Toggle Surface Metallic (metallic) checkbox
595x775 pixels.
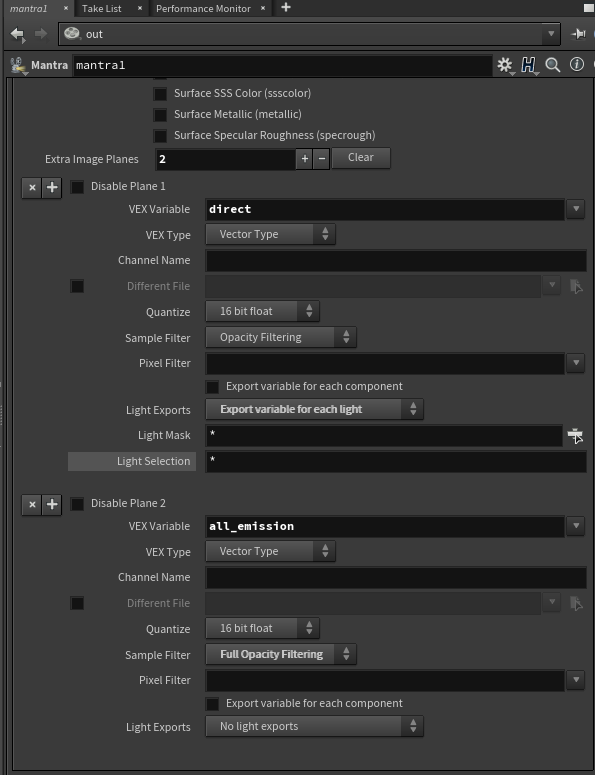160,115
